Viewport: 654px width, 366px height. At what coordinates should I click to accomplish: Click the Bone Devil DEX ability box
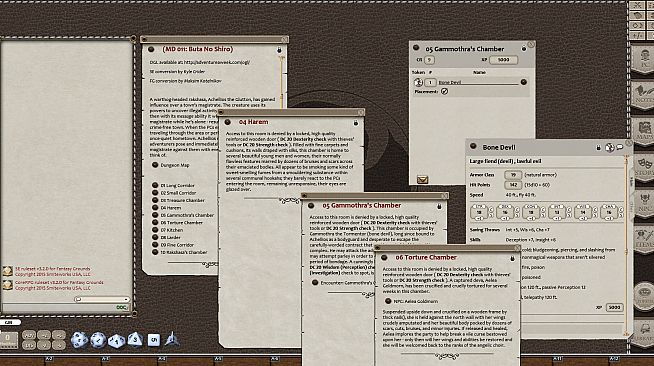[505, 212]
